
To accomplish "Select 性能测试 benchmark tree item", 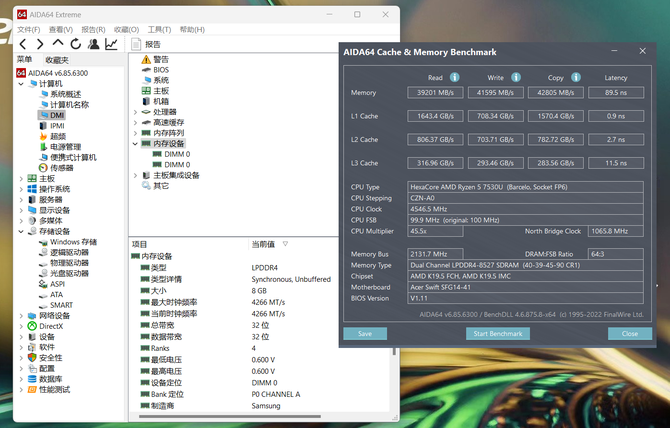I will (49, 390).
